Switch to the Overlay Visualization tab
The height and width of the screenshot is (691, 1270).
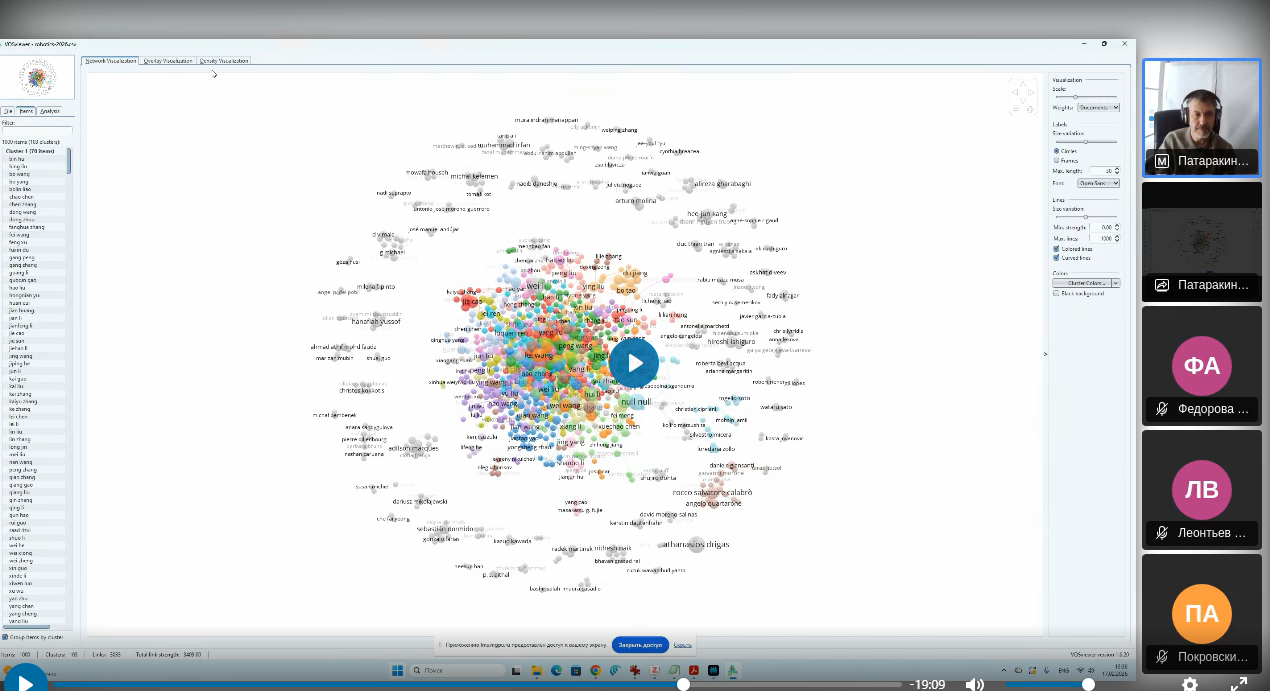167,61
